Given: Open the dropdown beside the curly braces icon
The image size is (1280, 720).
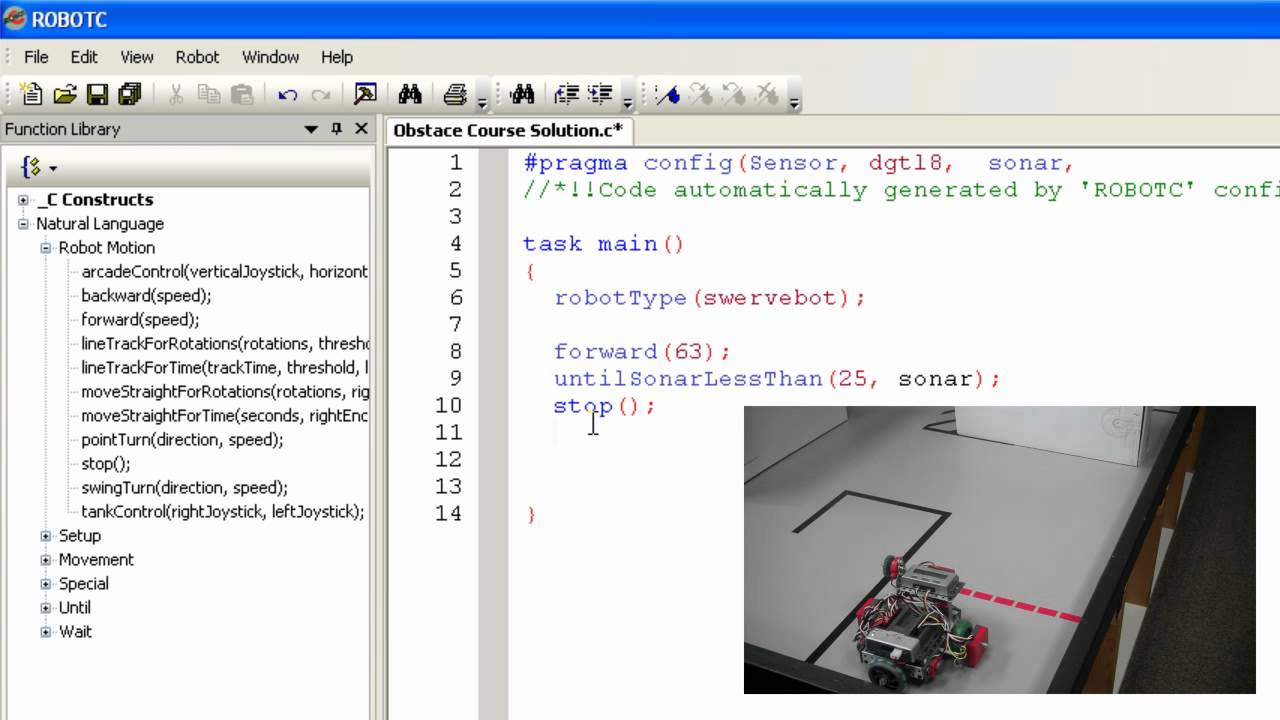Looking at the screenshot, I should click(x=53, y=168).
